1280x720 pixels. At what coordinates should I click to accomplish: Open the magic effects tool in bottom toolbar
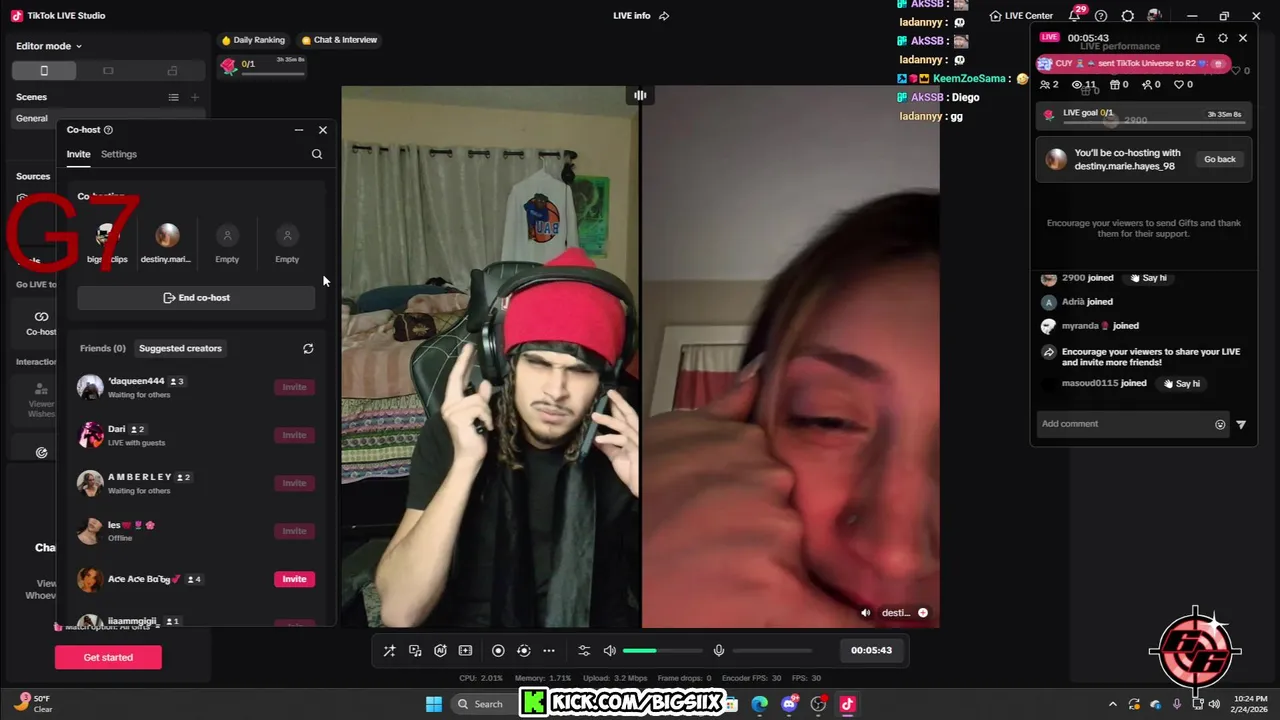pos(389,650)
